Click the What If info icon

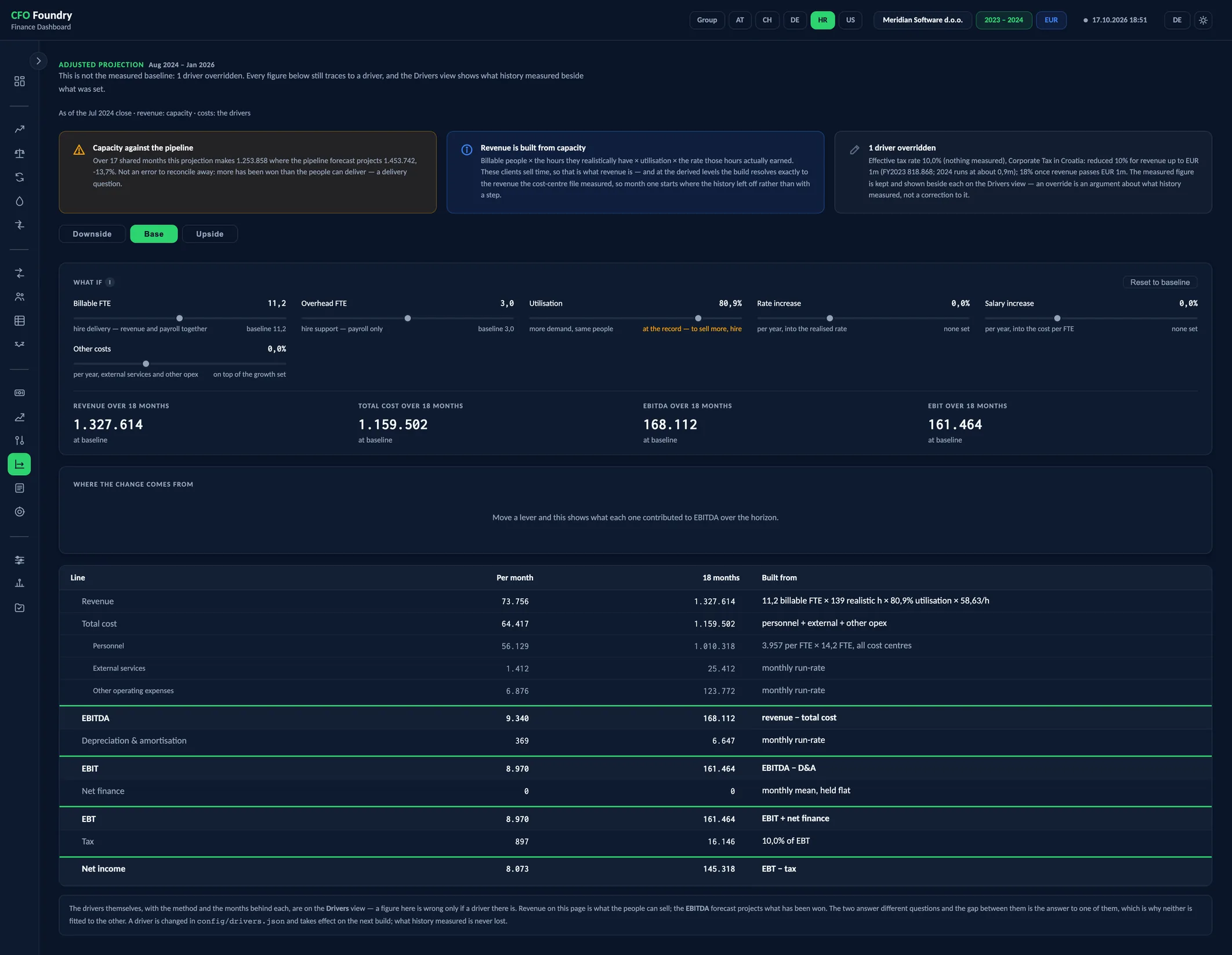pyautogui.click(x=110, y=283)
